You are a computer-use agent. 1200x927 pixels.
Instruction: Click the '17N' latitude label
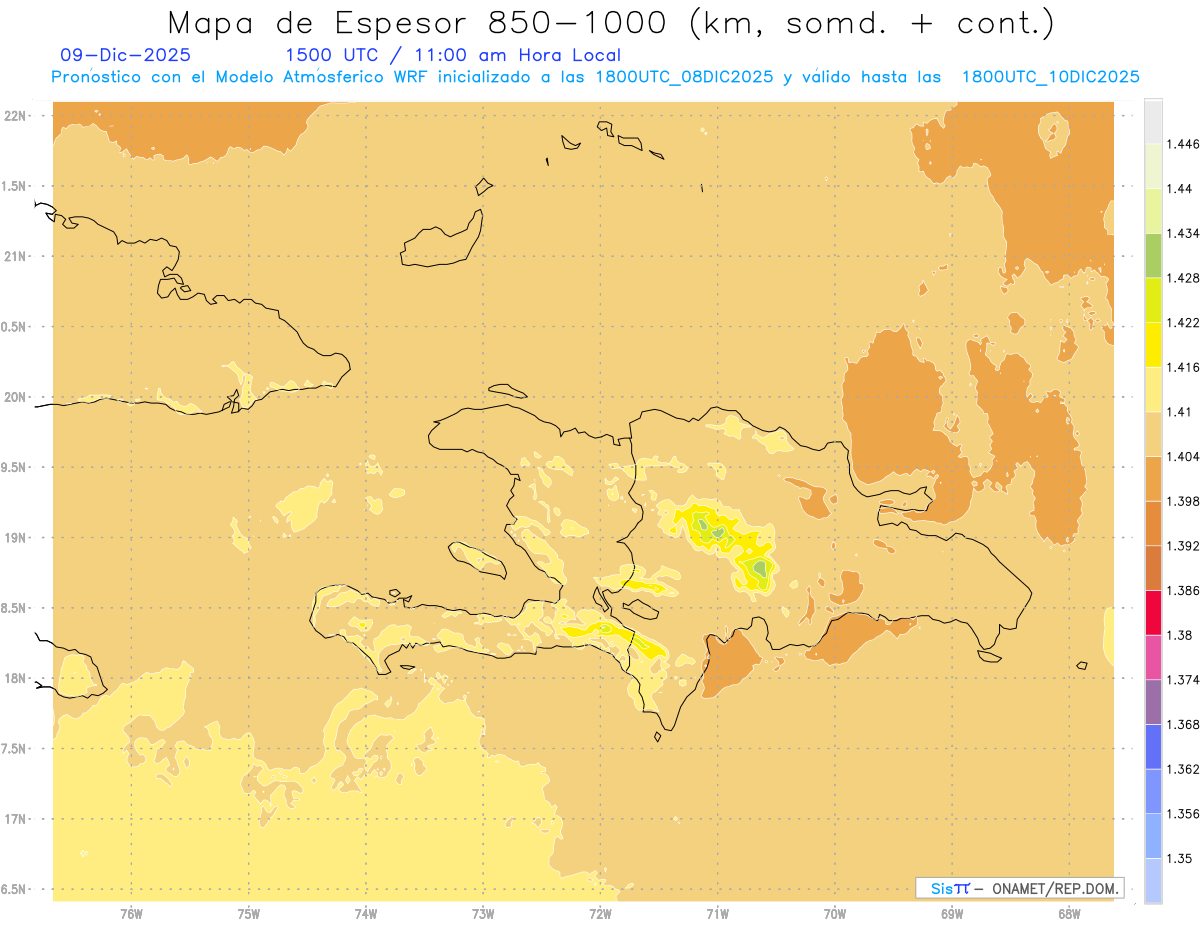pos(16,819)
